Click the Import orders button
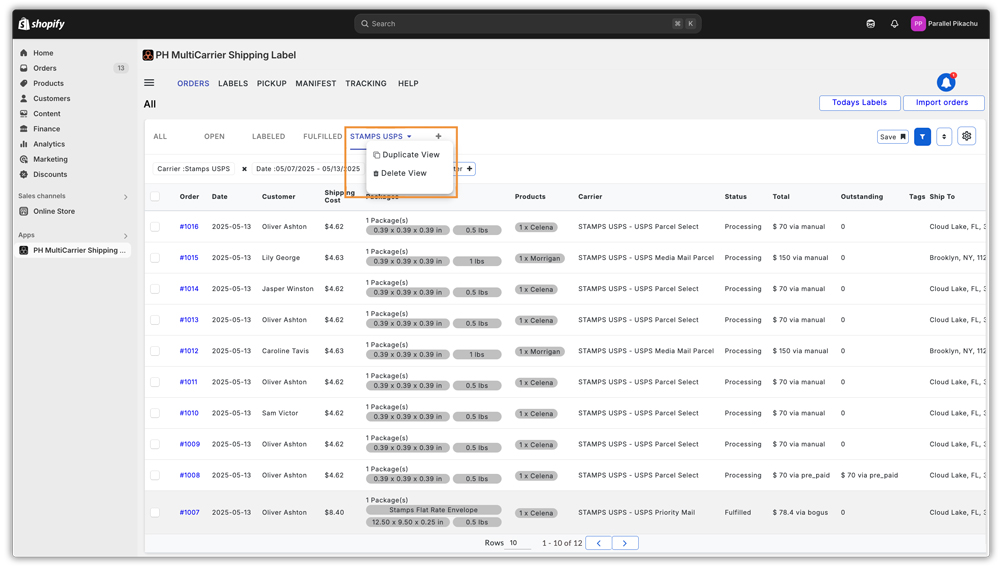This screenshot has height=568, width=1000. [x=943, y=103]
